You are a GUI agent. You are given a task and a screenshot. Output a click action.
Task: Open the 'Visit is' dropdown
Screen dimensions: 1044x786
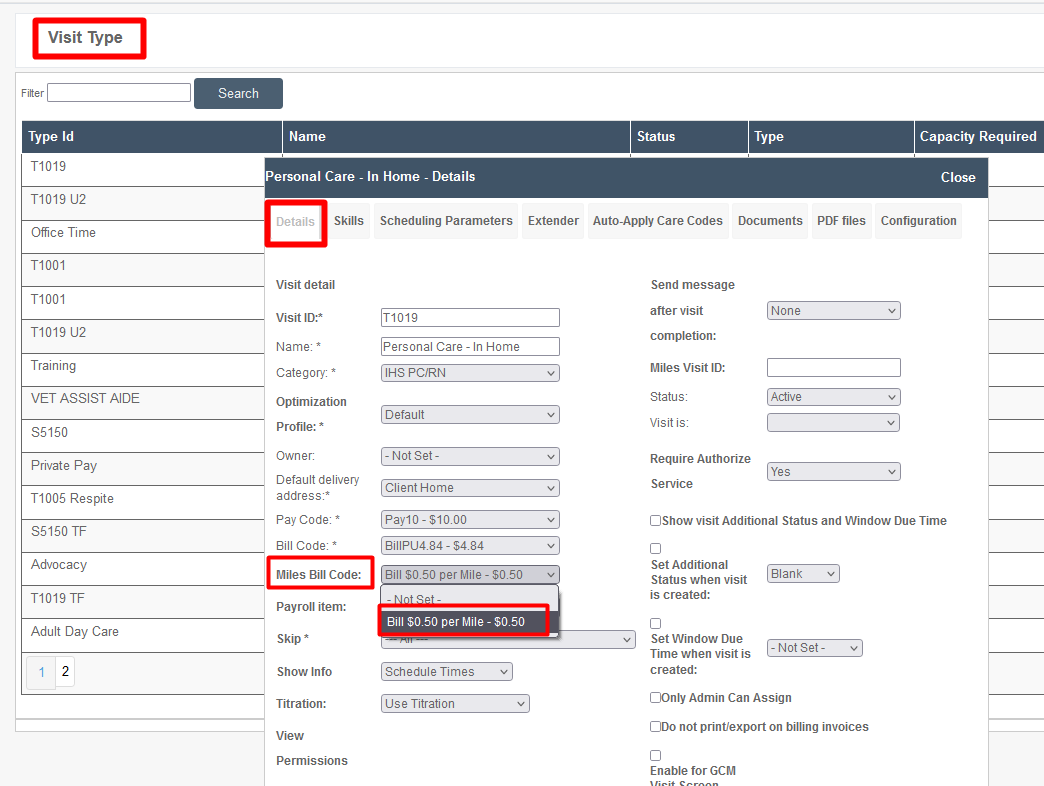tap(834, 423)
